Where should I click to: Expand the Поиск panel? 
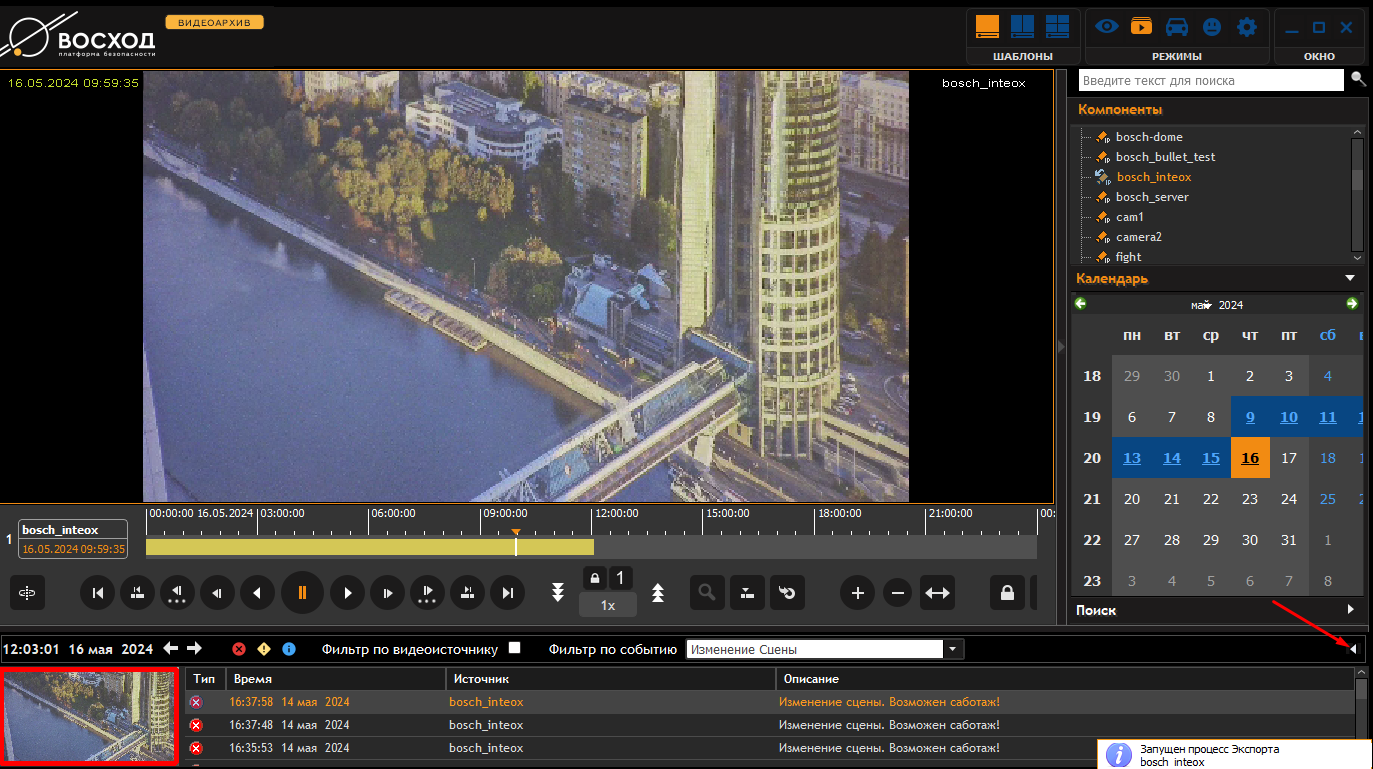(x=1350, y=609)
